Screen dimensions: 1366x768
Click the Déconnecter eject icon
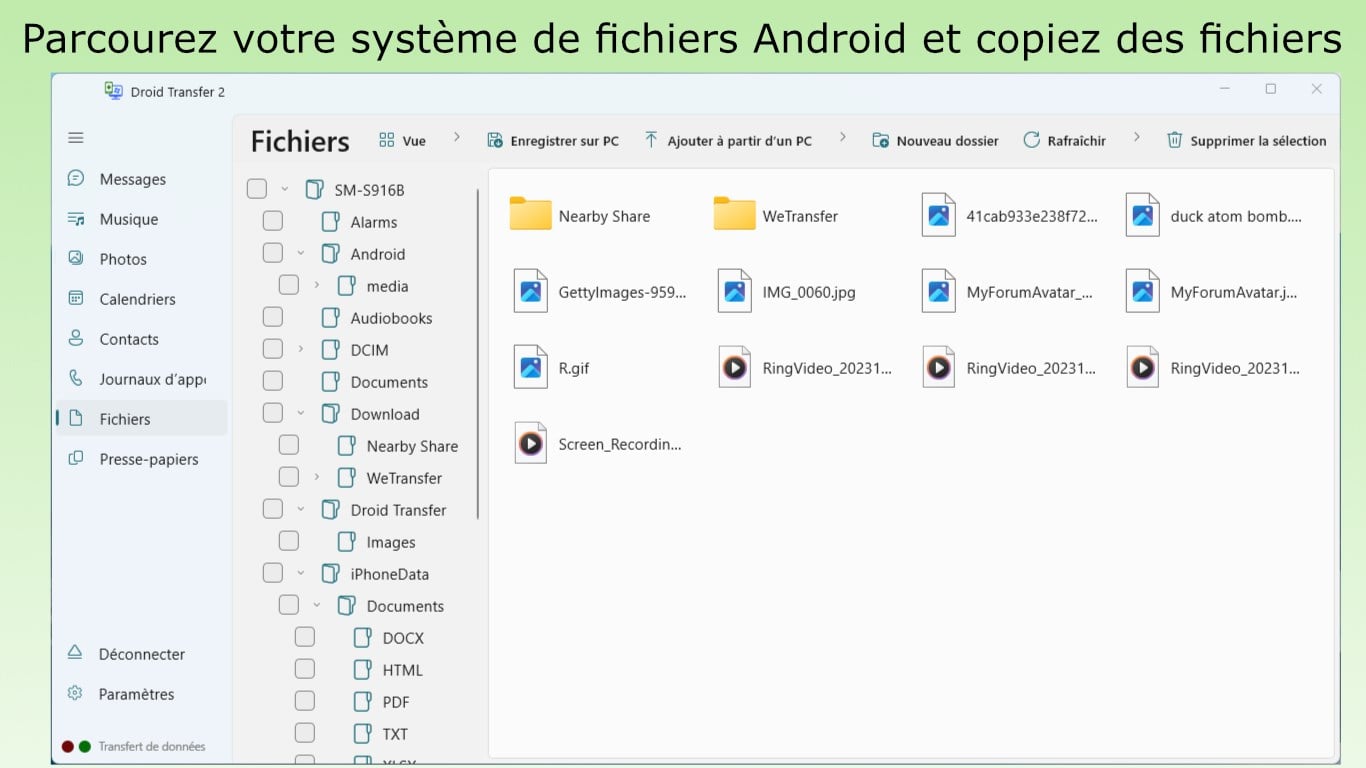coord(75,654)
